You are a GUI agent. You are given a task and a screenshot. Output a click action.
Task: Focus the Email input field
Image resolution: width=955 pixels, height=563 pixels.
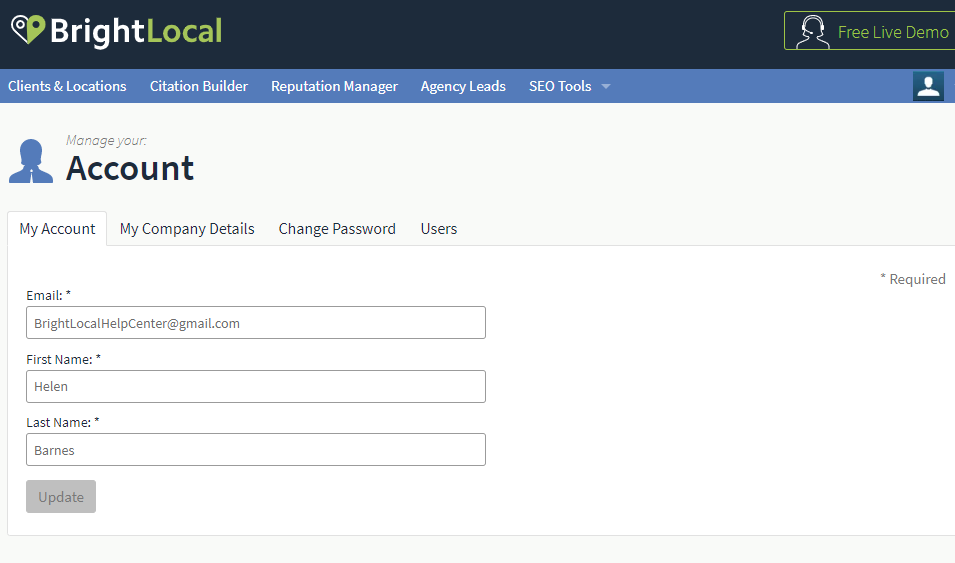[256, 322]
